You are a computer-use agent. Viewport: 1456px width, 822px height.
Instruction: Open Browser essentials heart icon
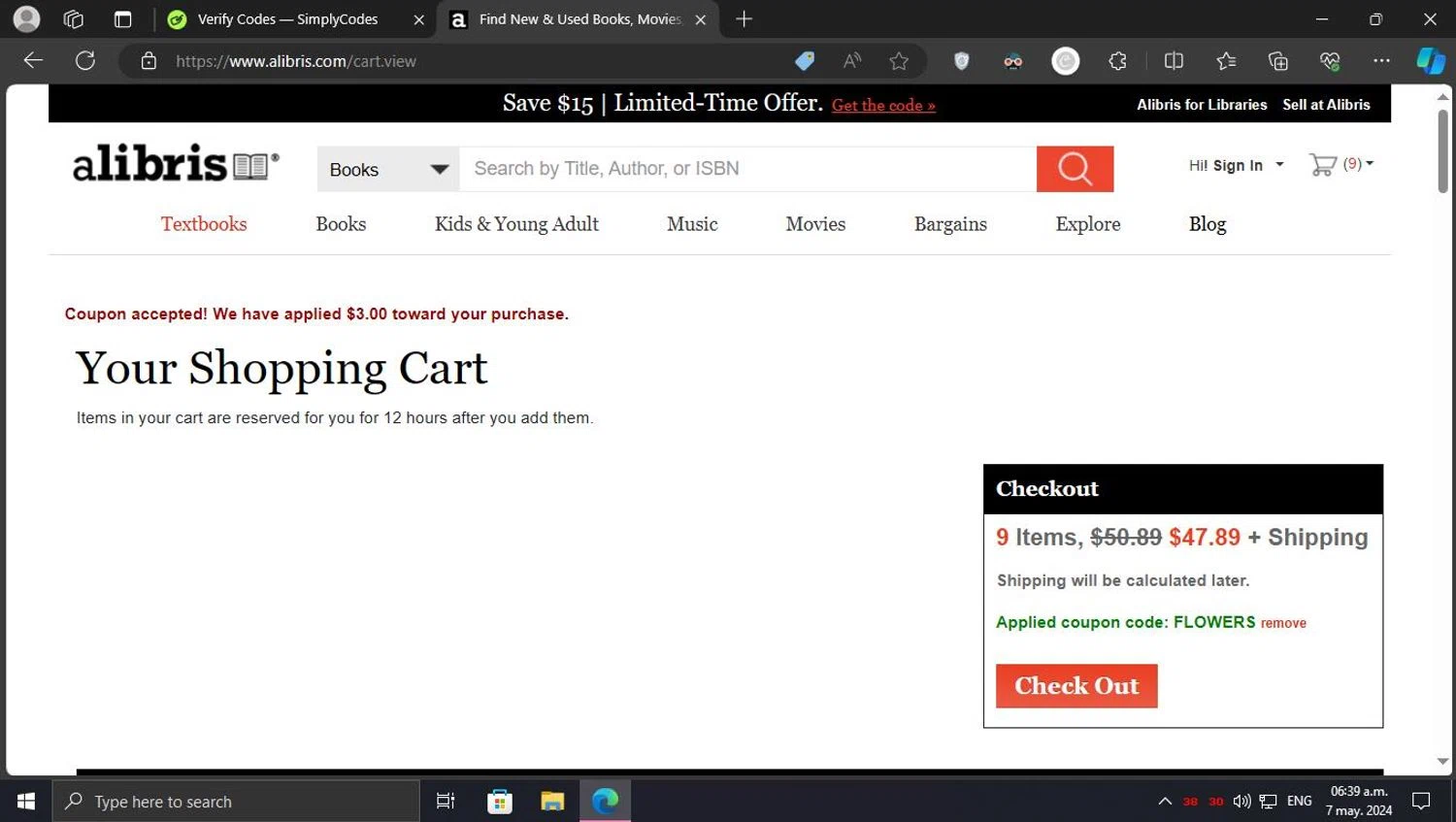(1330, 61)
